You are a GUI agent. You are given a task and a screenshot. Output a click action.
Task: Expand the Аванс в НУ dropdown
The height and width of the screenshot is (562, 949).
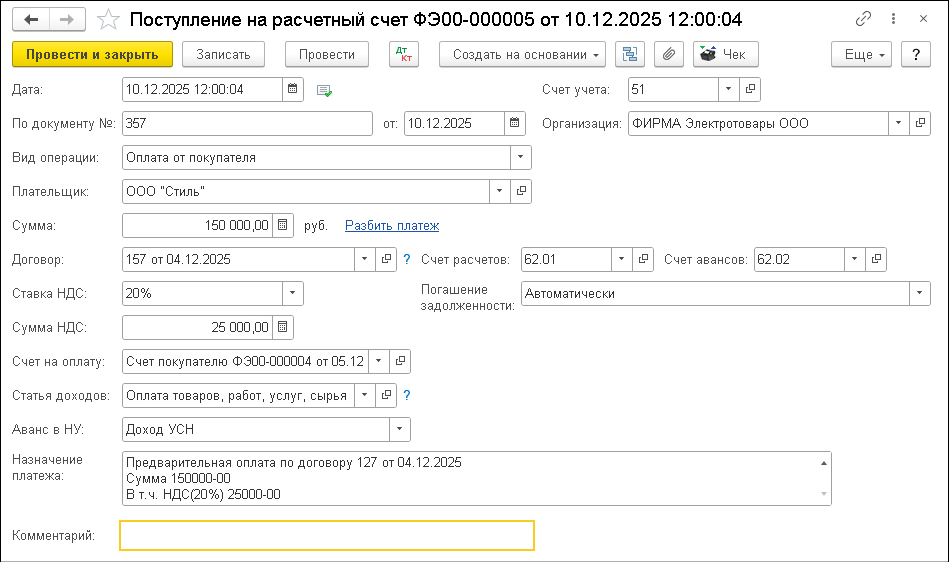coord(400,429)
